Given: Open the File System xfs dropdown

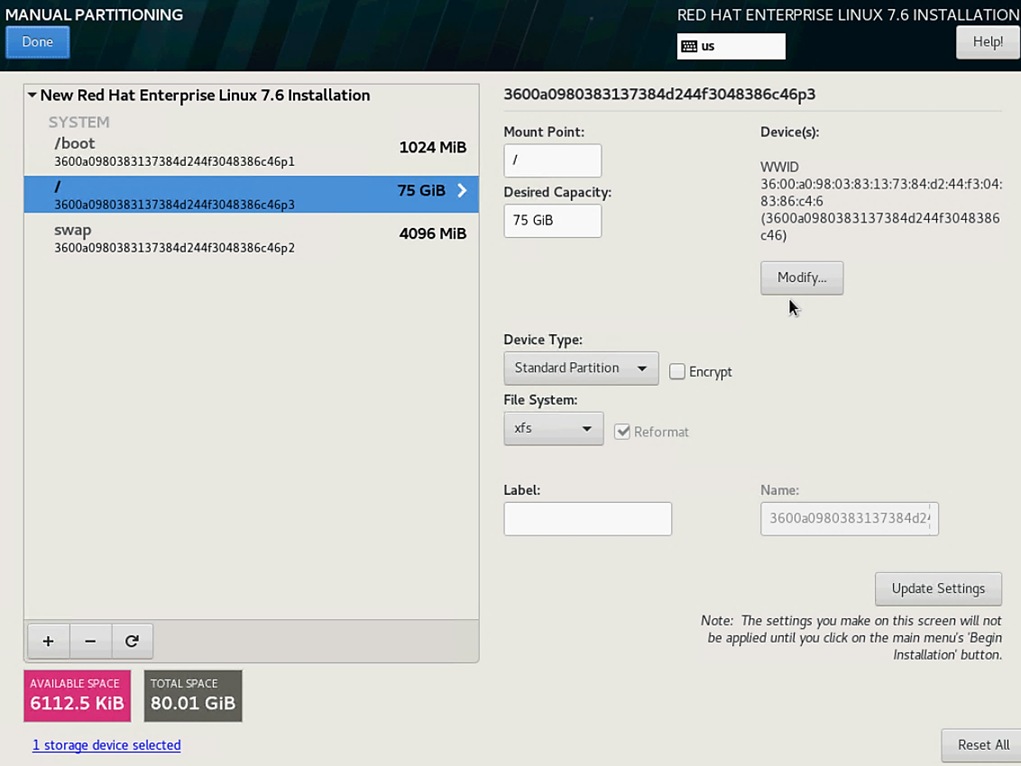Looking at the screenshot, I should point(553,429).
